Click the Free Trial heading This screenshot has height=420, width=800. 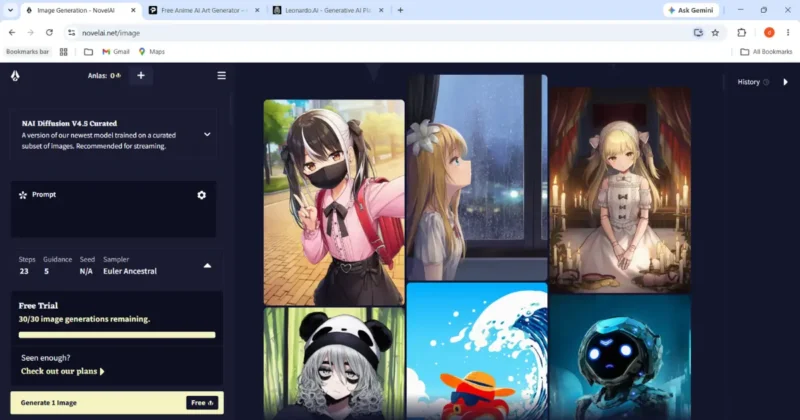(38, 306)
